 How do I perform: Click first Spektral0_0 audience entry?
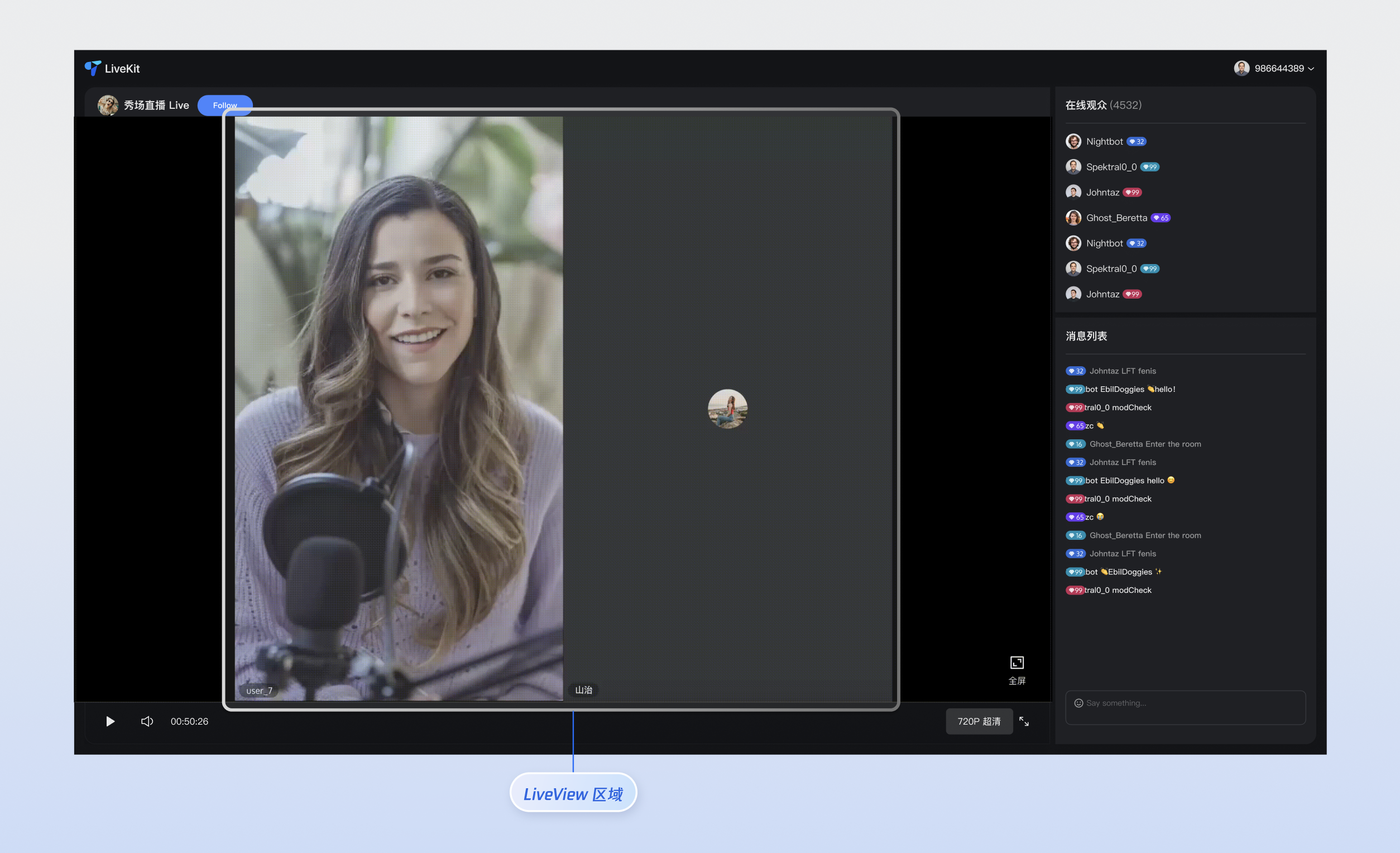coord(1111,167)
